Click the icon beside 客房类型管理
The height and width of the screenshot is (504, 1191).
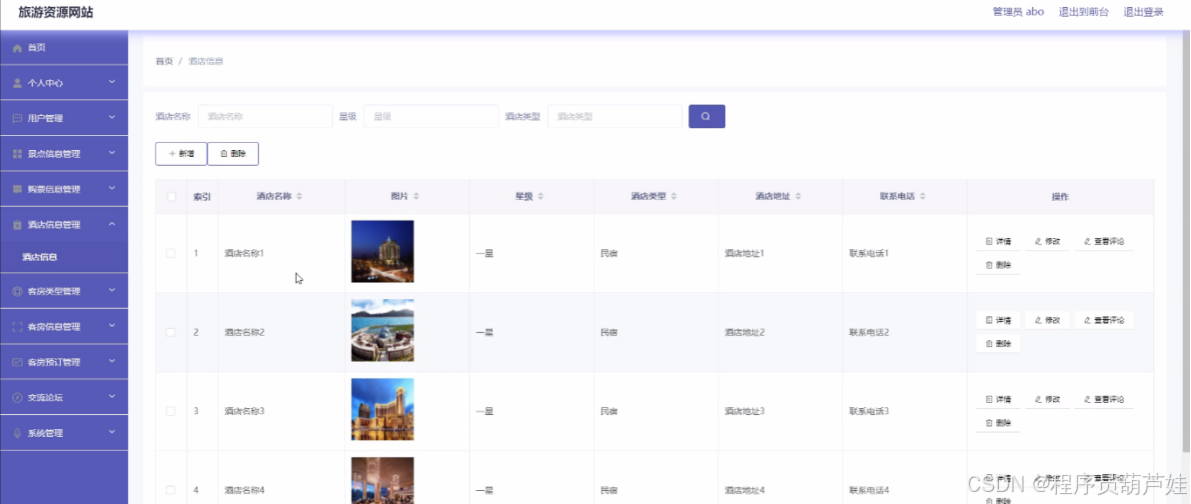pos(17,291)
